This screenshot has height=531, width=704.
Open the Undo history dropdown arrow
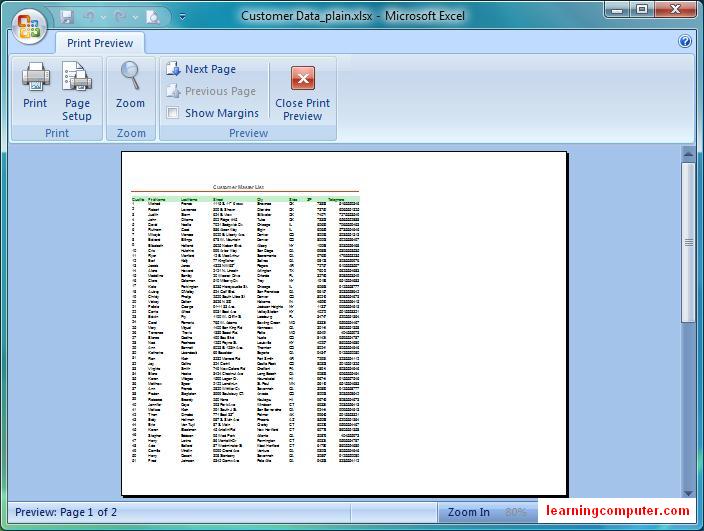103,18
